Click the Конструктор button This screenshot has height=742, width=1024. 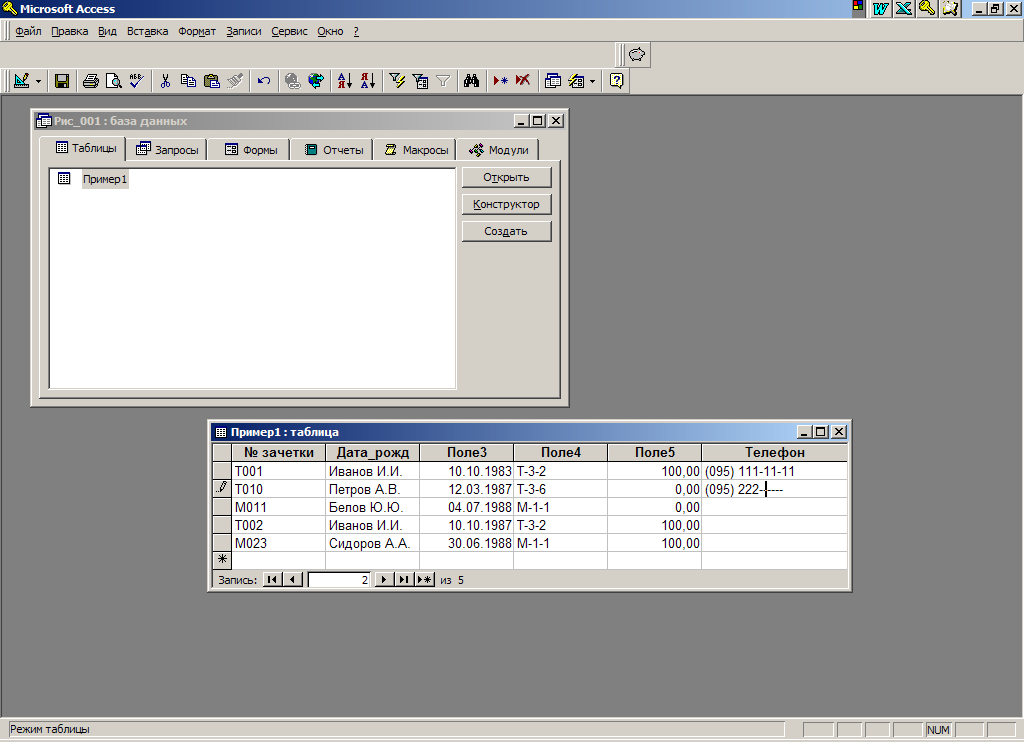506,204
